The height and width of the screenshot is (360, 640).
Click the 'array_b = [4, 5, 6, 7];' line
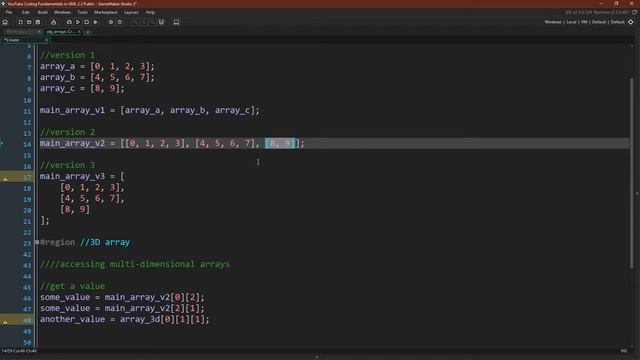point(97,77)
